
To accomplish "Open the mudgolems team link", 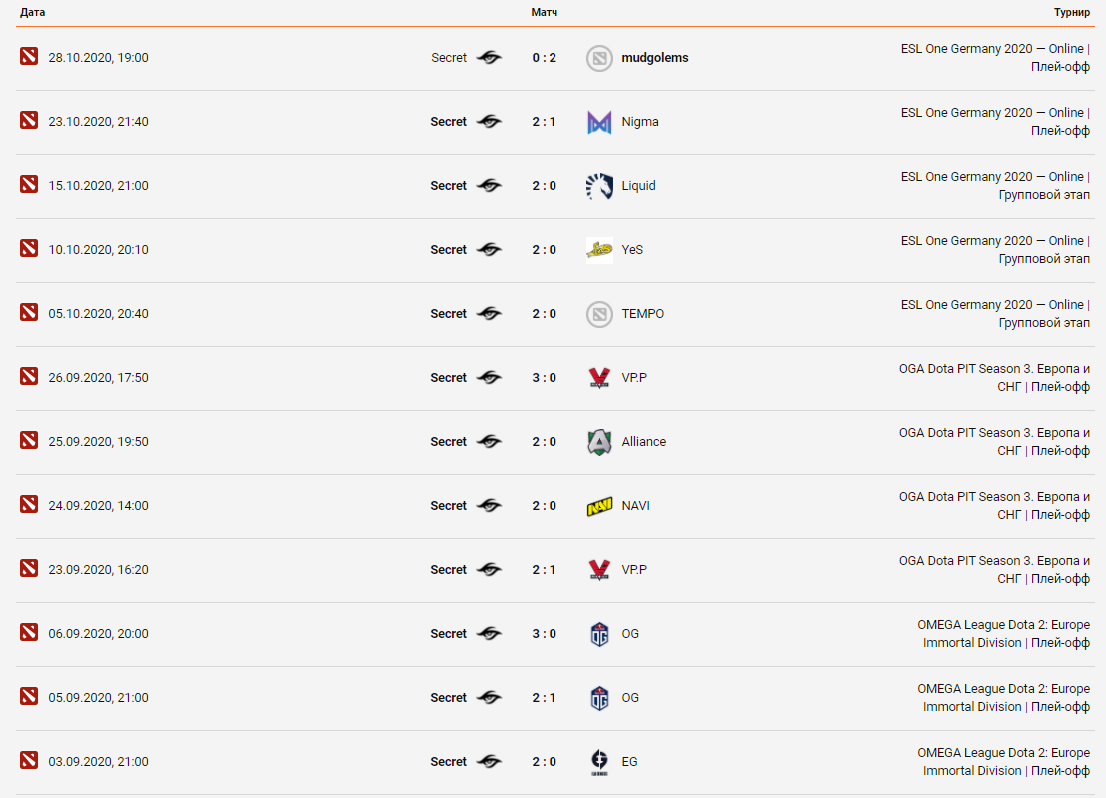I will (x=655, y=58).
